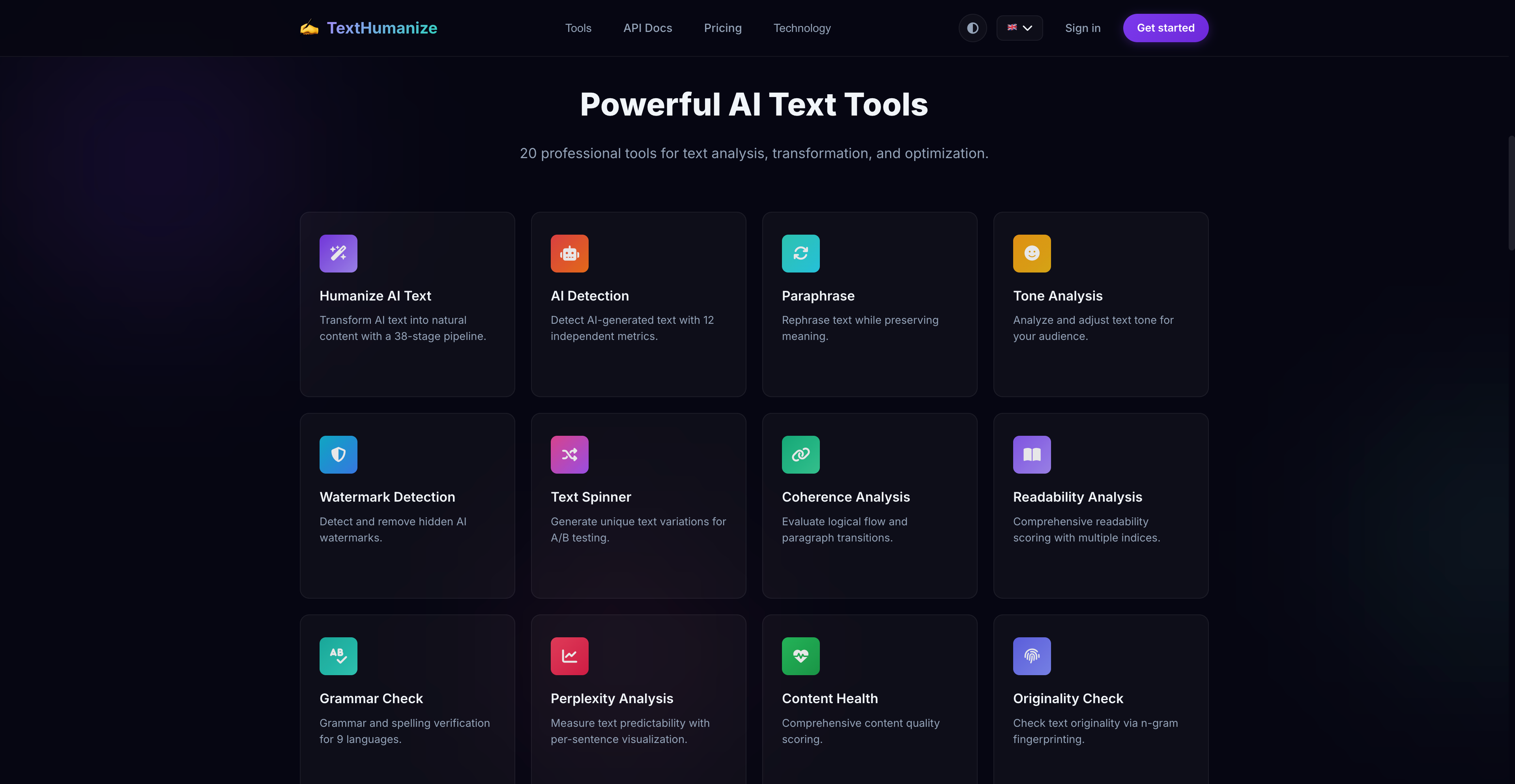The width and height of the screenshot is (1515, 784).
Task: Click the Readability Analysis book icon
Action: pos(1032,454)
